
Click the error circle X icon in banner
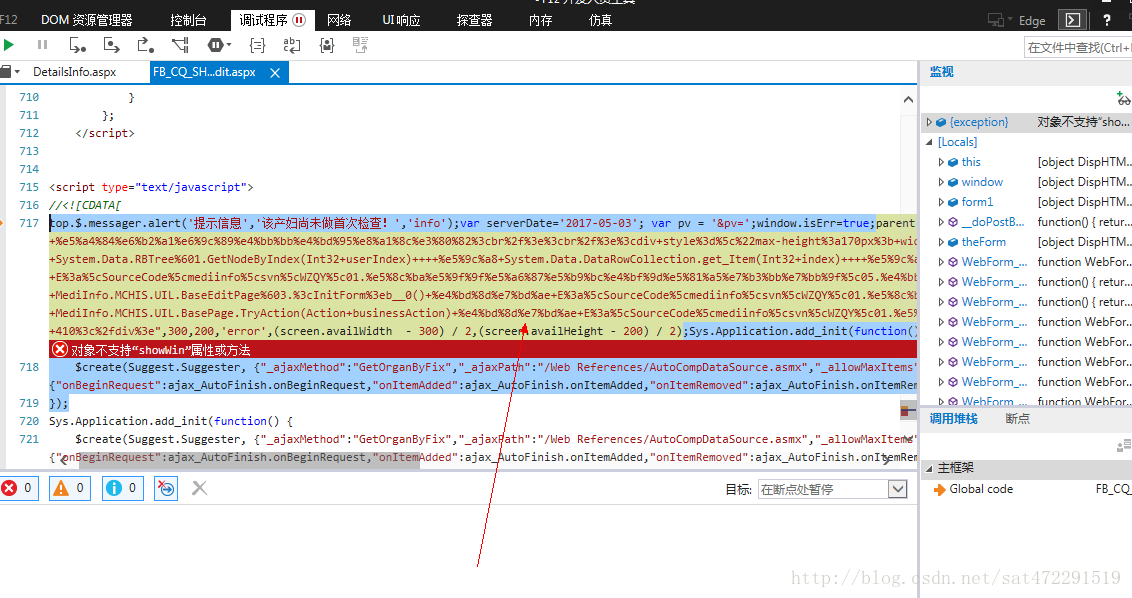tap(59, 350)
